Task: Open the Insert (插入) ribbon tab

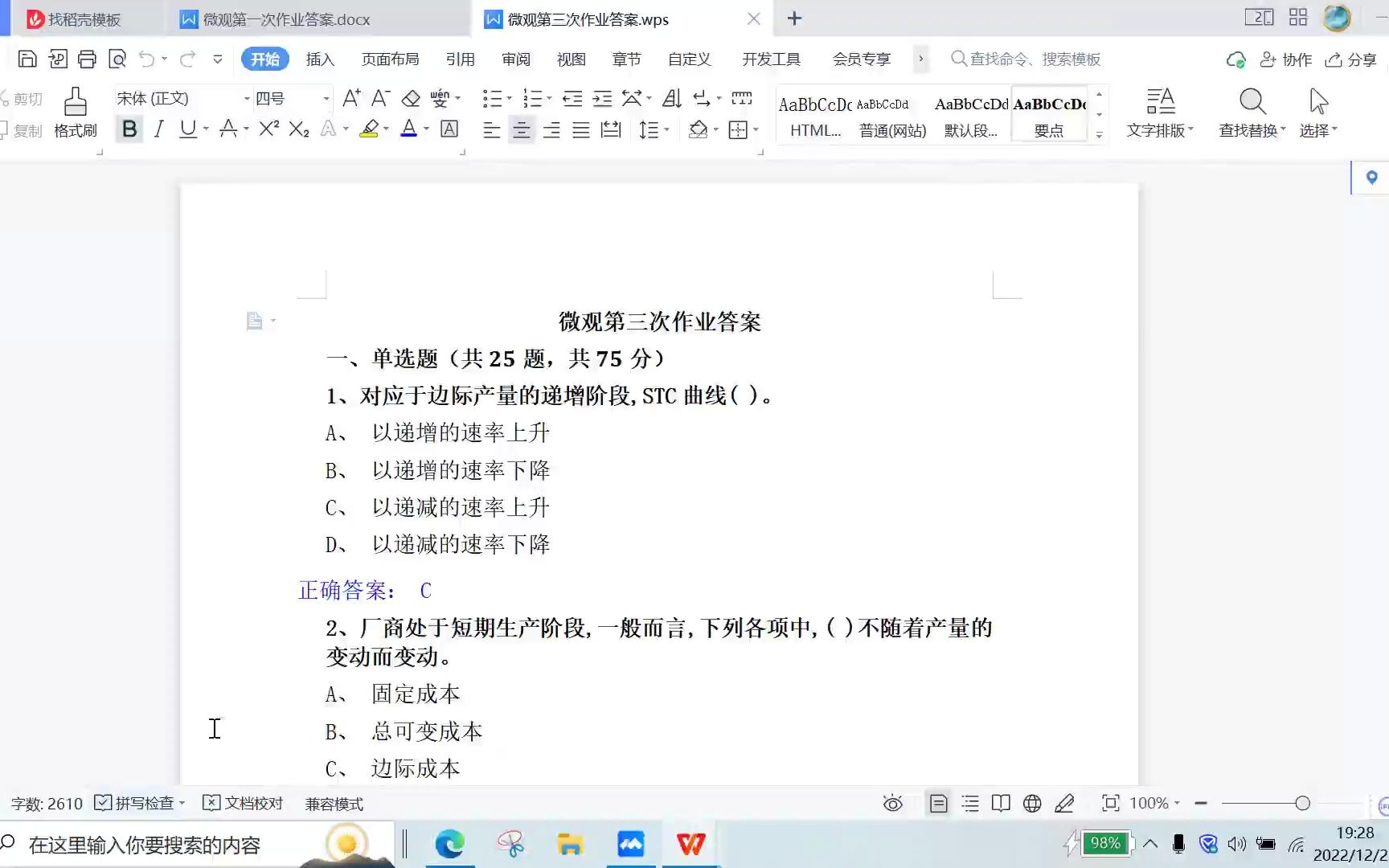Action: pyautogui.click(x=320, y=59)
